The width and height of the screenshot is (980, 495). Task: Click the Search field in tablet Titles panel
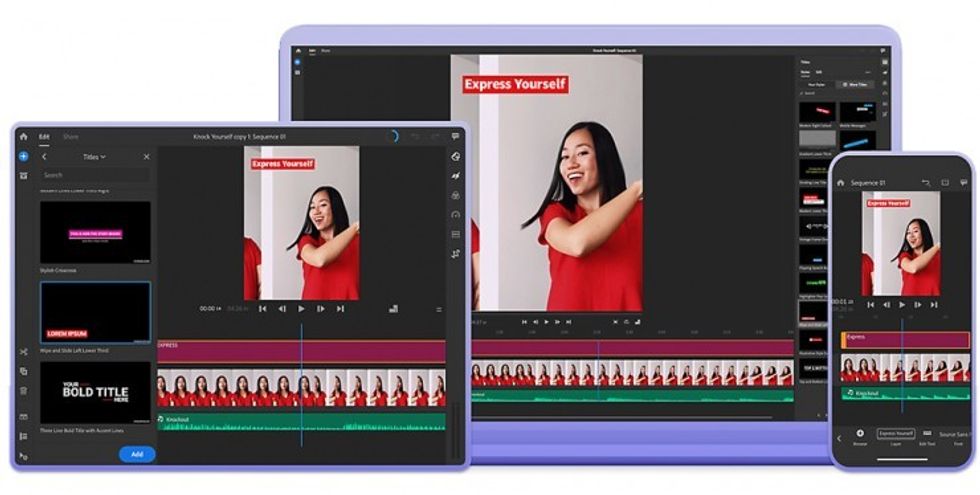point(95,175)
